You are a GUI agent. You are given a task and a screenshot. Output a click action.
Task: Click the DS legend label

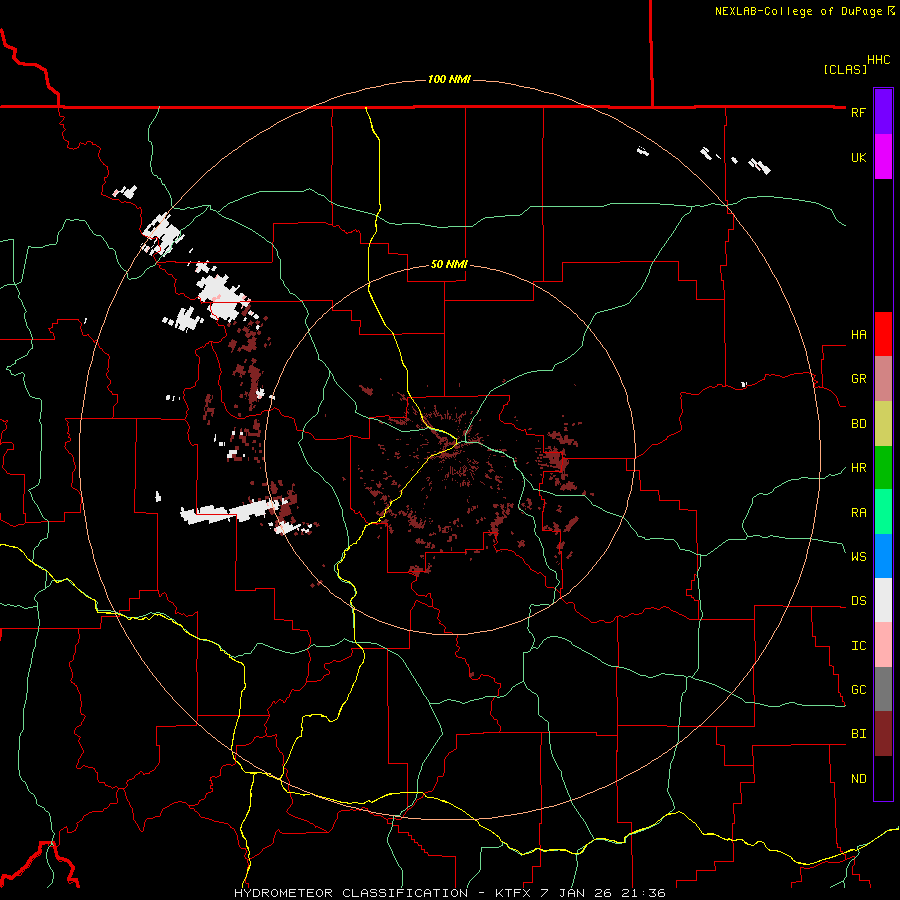(858, 600)
